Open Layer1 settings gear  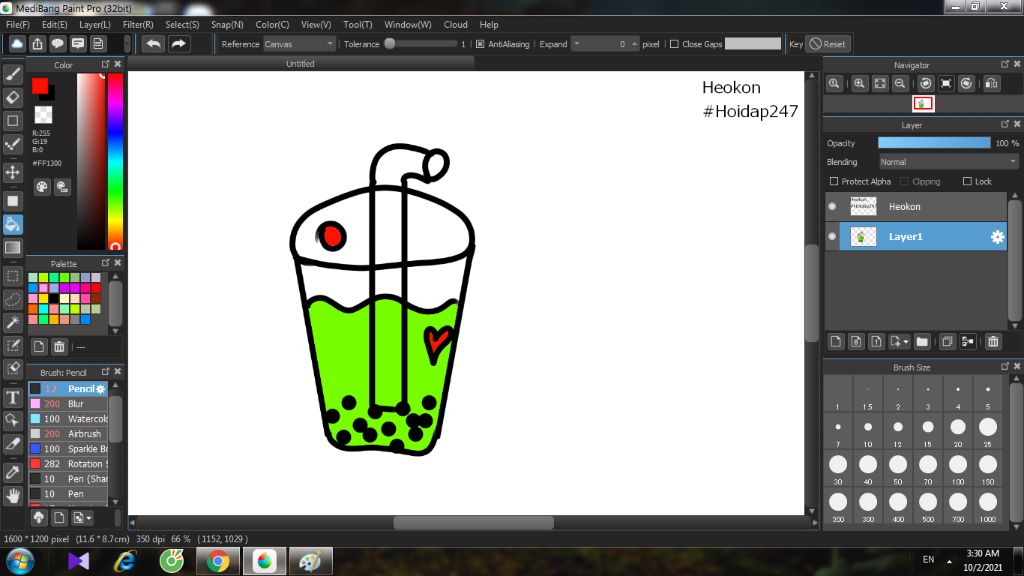coord(997,237)
